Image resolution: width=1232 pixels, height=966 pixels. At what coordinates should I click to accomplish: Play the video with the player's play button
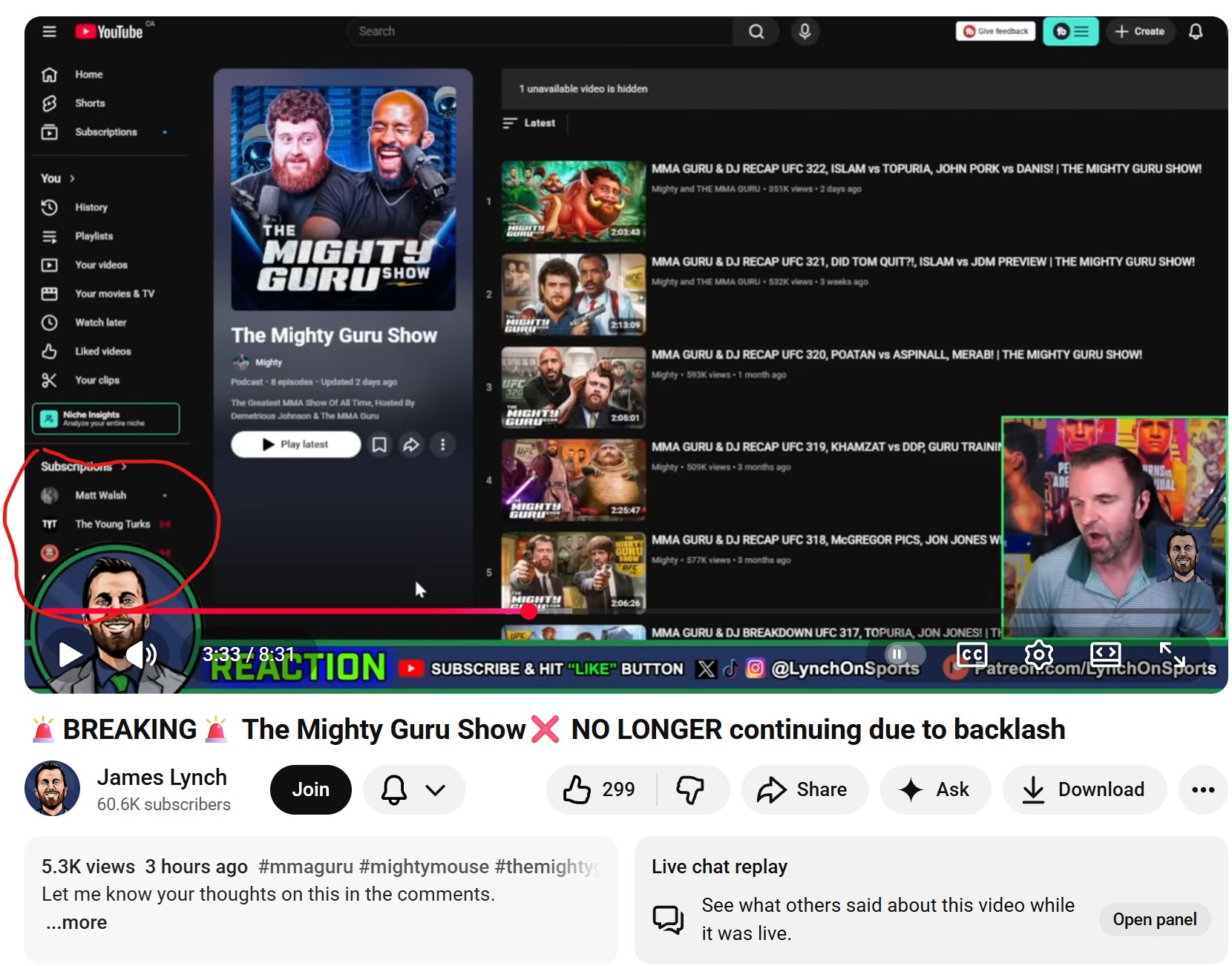click(x=71, y=654)
